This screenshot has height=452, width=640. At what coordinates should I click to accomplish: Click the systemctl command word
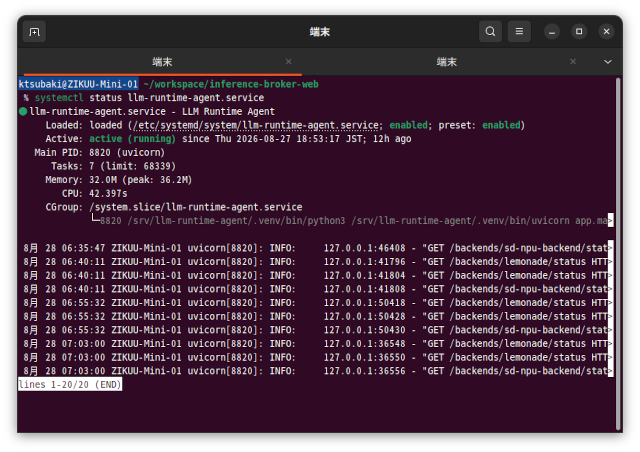click(x=59, y=98)
